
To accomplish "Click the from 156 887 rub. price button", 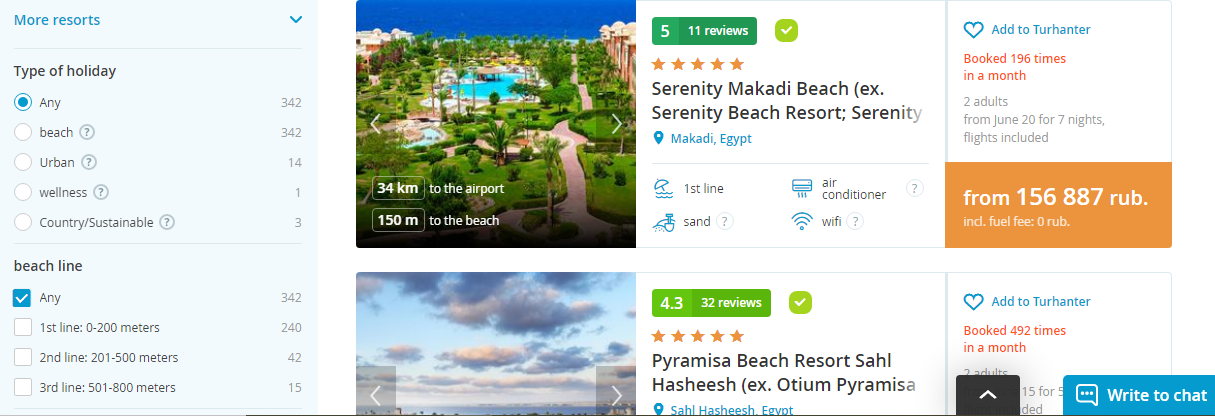I will click(x=1058, y=205).
